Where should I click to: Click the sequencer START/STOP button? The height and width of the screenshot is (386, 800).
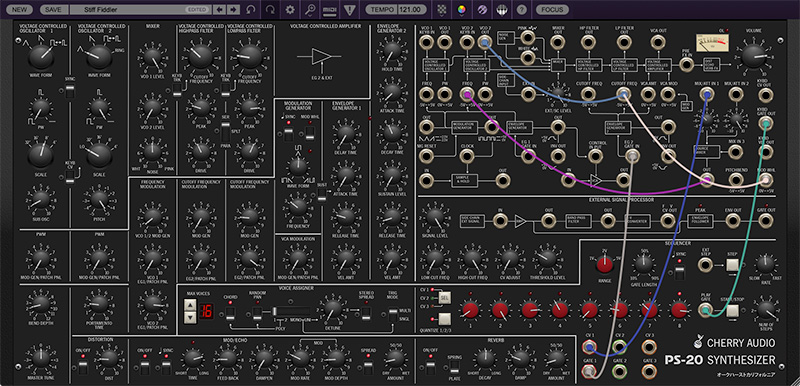pos(733,311)
